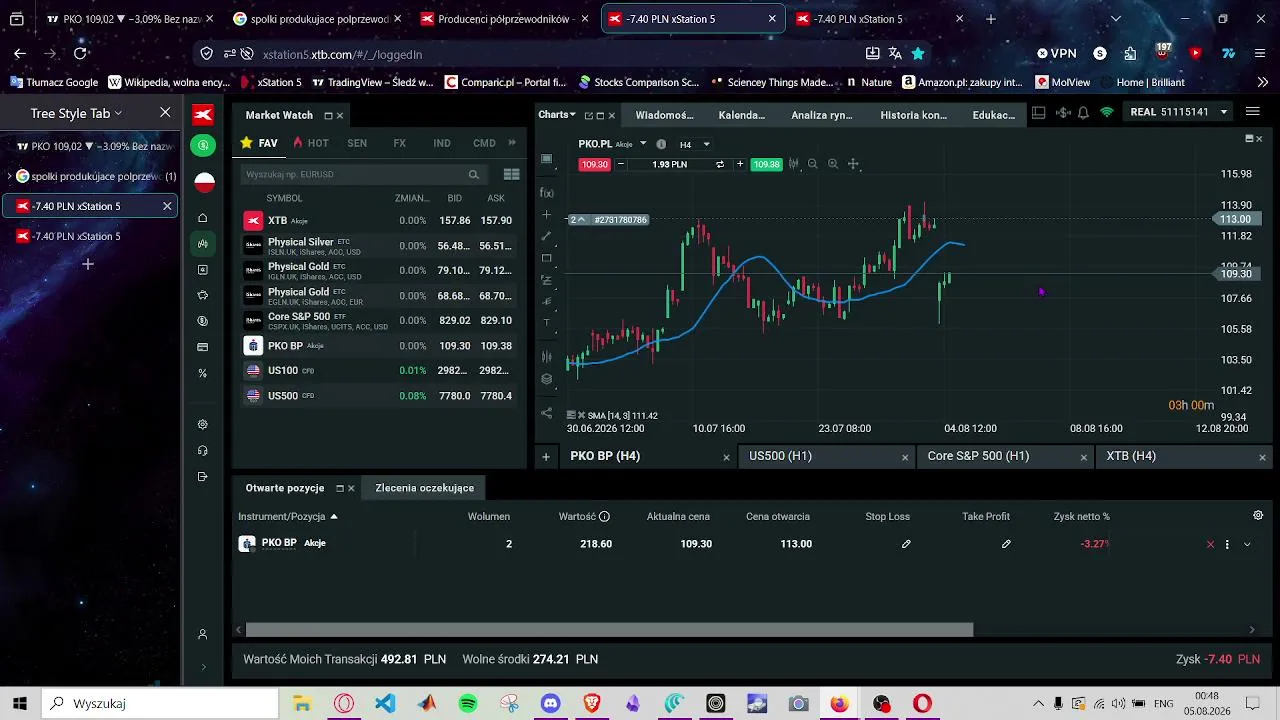Open the f(x) indicators tool
The width and height of the screenshot is (1280, 720).
click(547, 192)
